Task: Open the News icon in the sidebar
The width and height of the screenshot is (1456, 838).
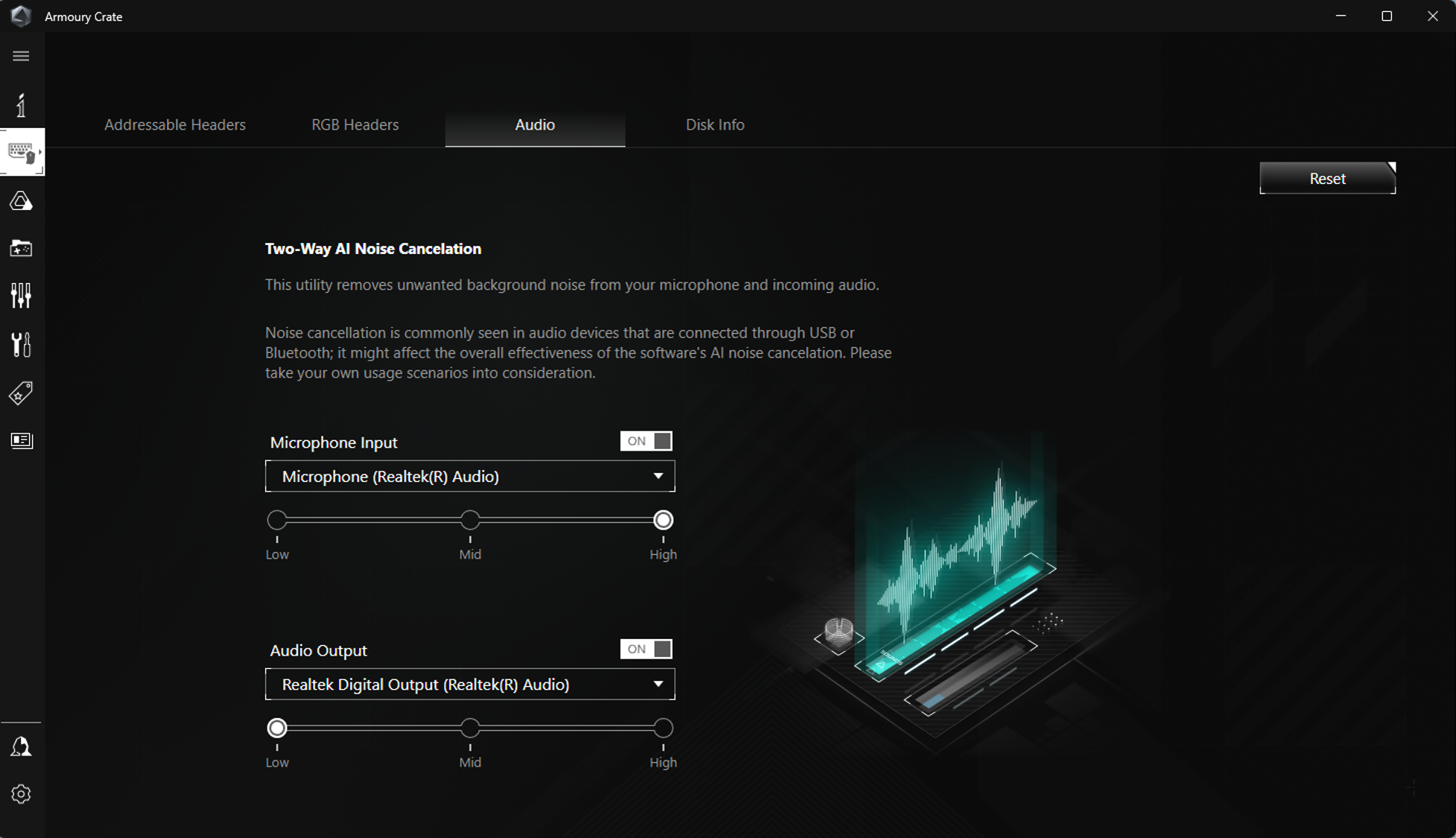Action: 21,441
